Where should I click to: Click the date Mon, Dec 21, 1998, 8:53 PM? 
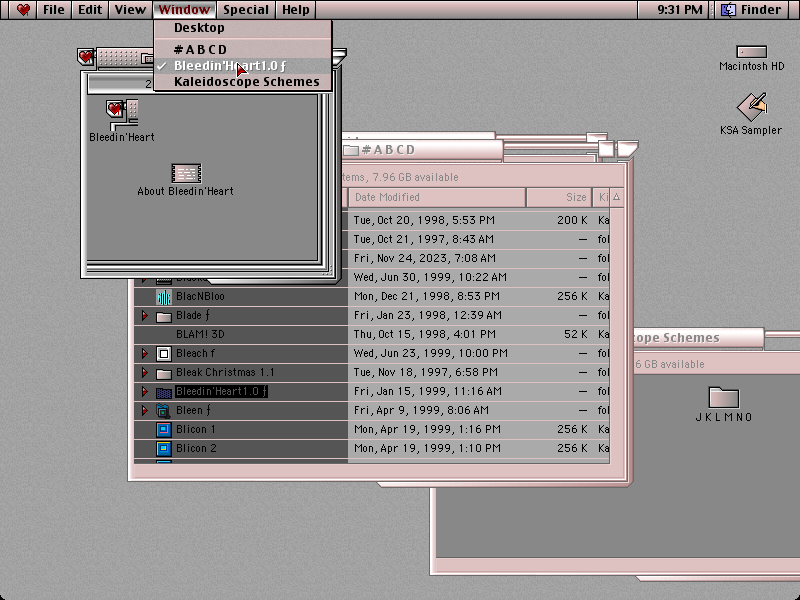point(427,296)
